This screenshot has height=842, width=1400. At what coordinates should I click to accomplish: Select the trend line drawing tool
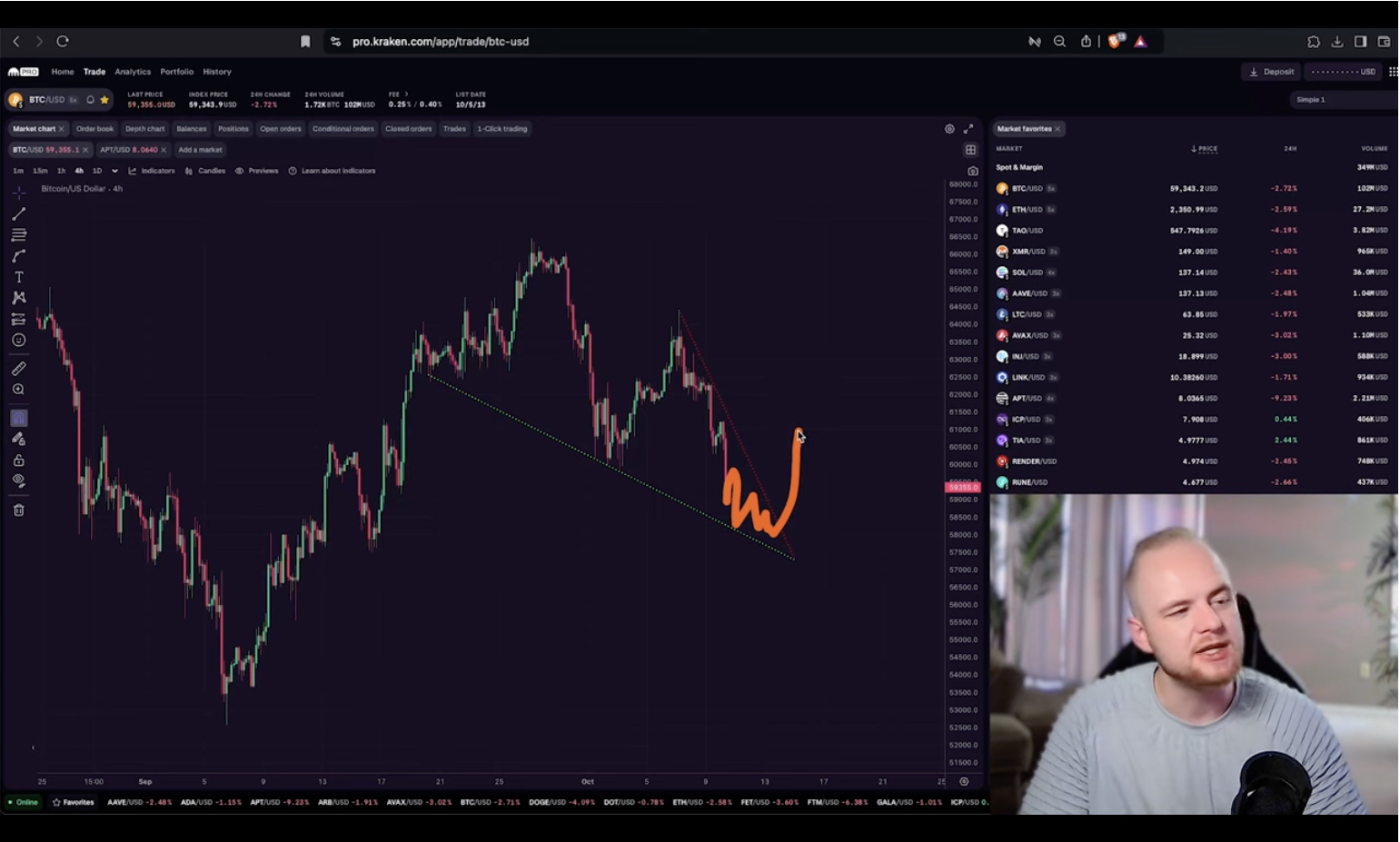pyautogui.click(x=18, y=213)
